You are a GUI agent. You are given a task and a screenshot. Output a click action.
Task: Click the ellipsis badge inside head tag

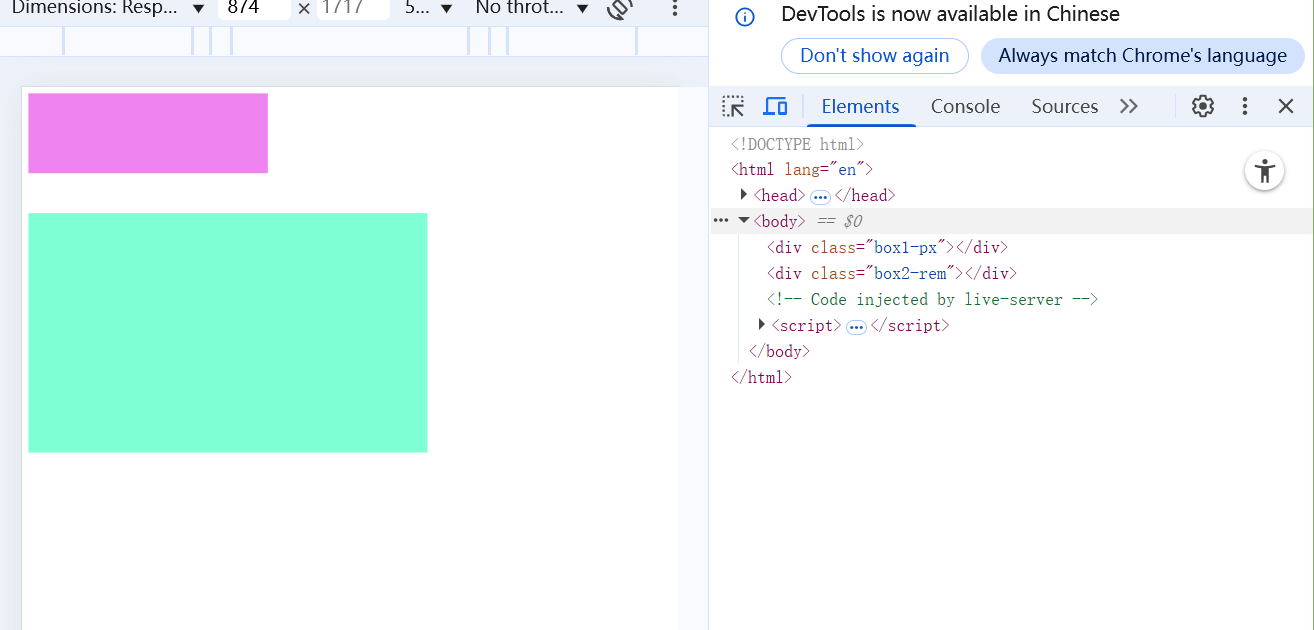(820, 197)
